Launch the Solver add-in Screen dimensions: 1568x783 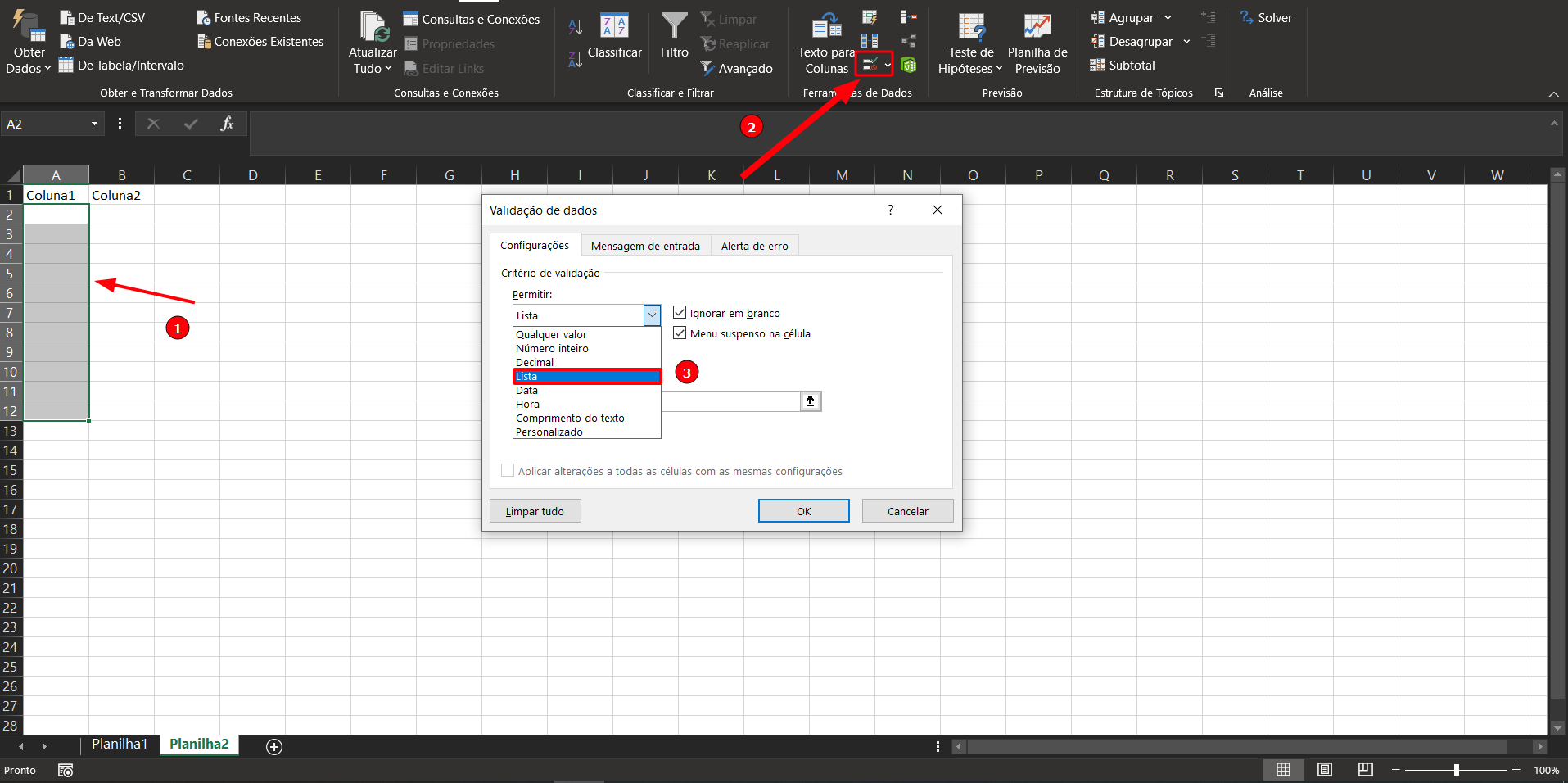(x=1266, y=17)
